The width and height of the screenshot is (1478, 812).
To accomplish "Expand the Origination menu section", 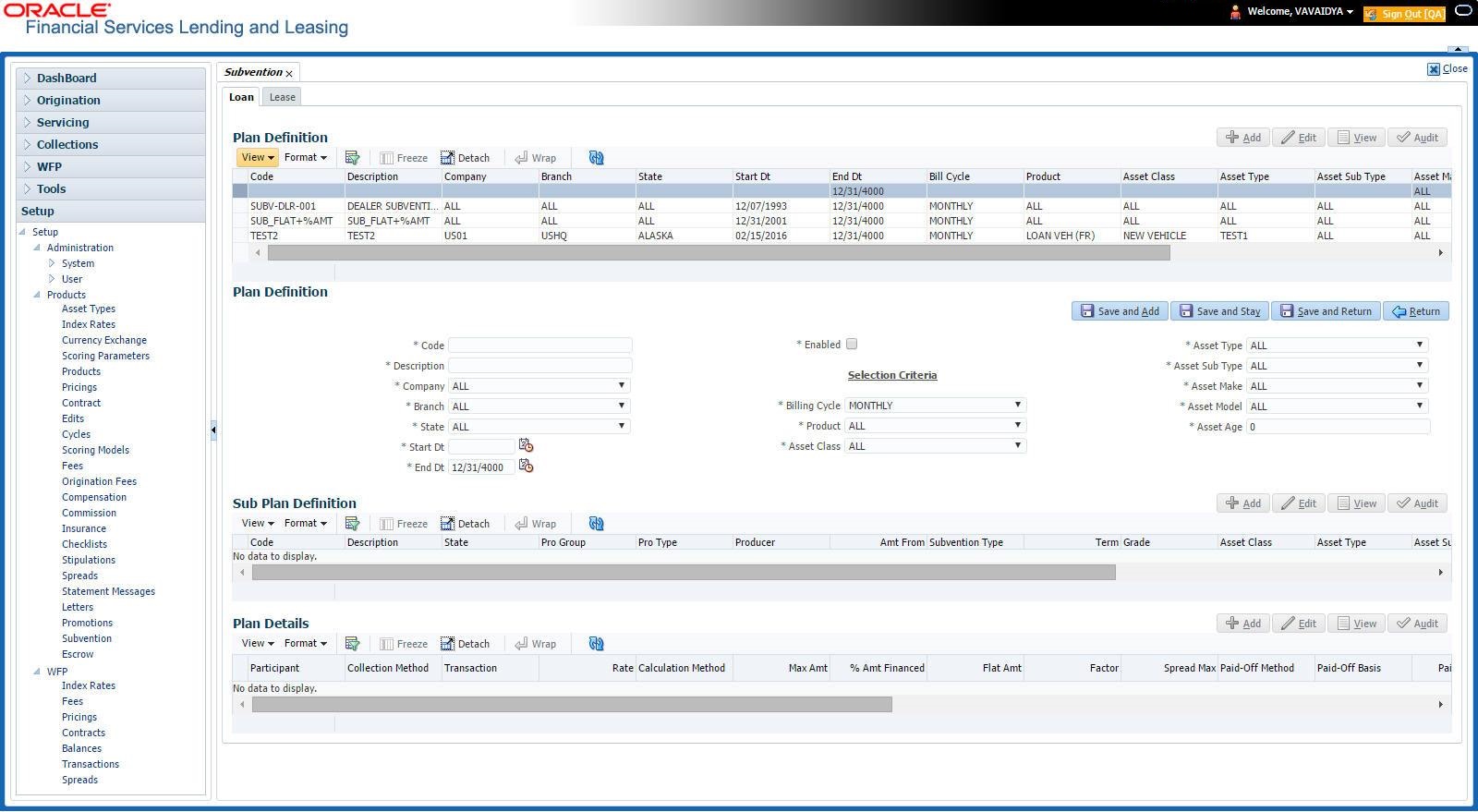I will 68,101.
